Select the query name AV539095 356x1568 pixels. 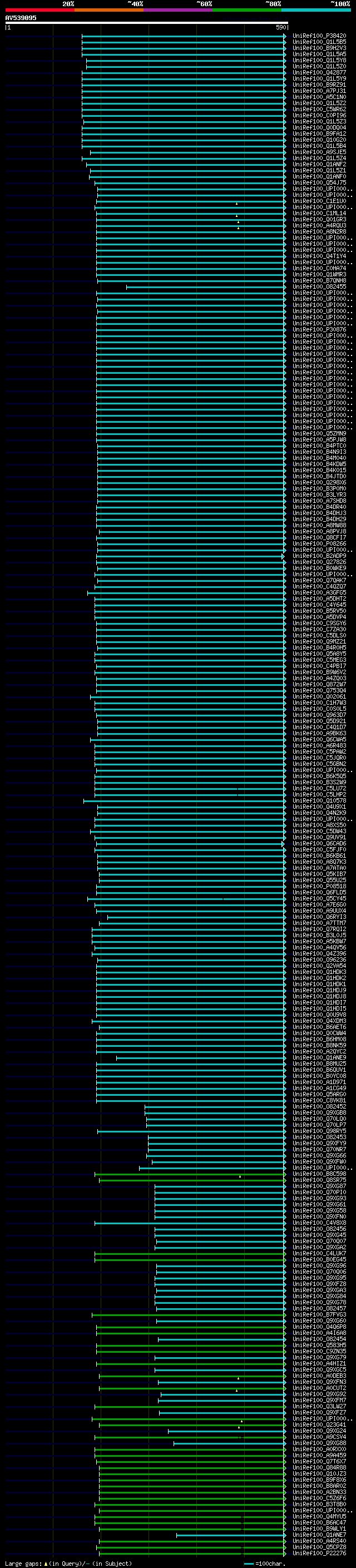pos(21,18)
